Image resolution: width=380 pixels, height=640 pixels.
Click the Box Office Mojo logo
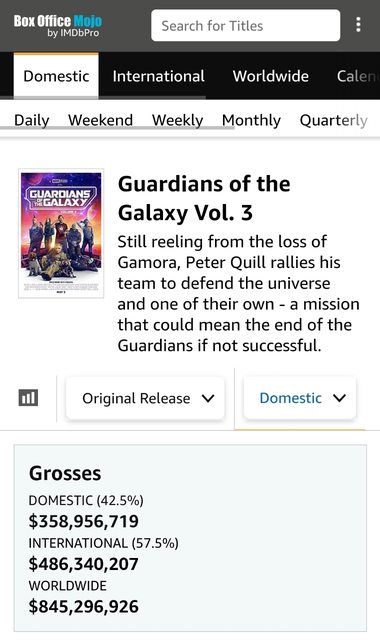tap(58, 26)
